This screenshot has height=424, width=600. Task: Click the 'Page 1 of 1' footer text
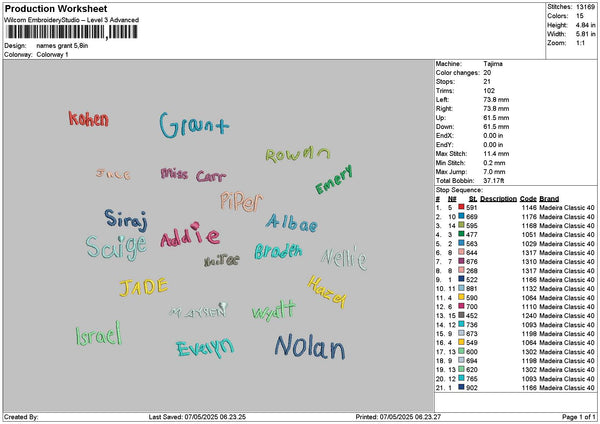579,417
